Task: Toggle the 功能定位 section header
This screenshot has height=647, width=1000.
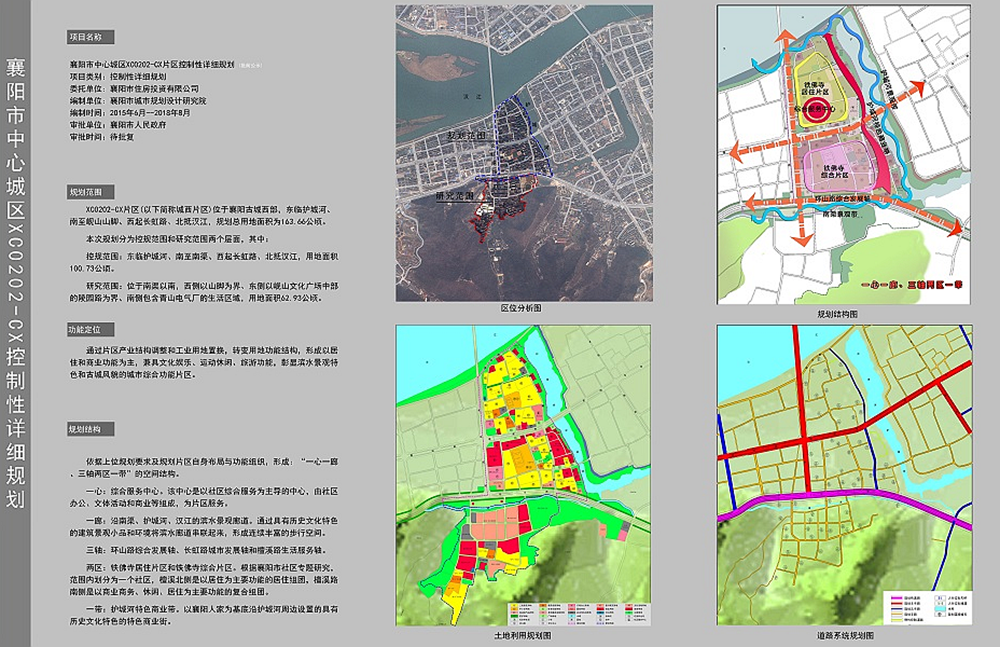Action: pos(92,328)
